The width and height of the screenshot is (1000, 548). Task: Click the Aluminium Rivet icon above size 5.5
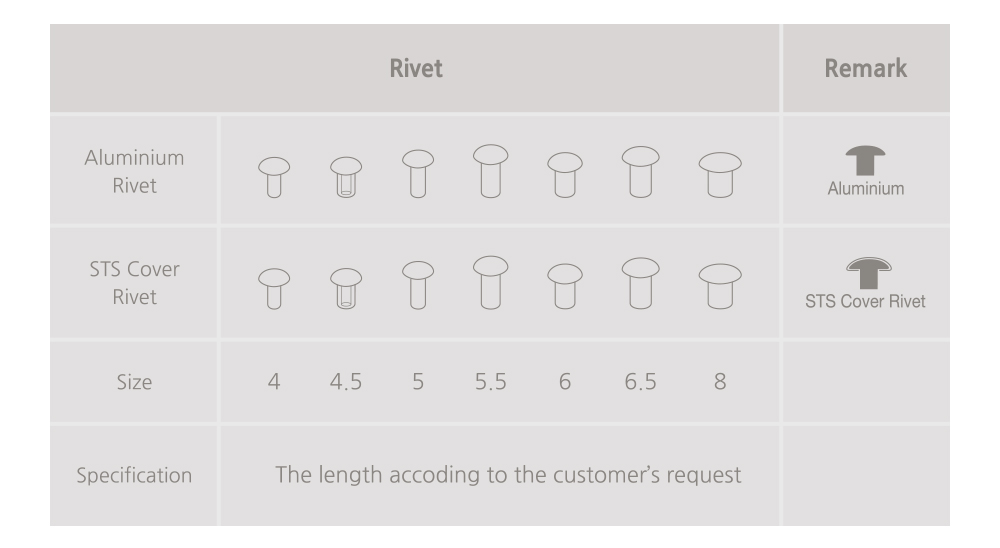pos(490,171)
